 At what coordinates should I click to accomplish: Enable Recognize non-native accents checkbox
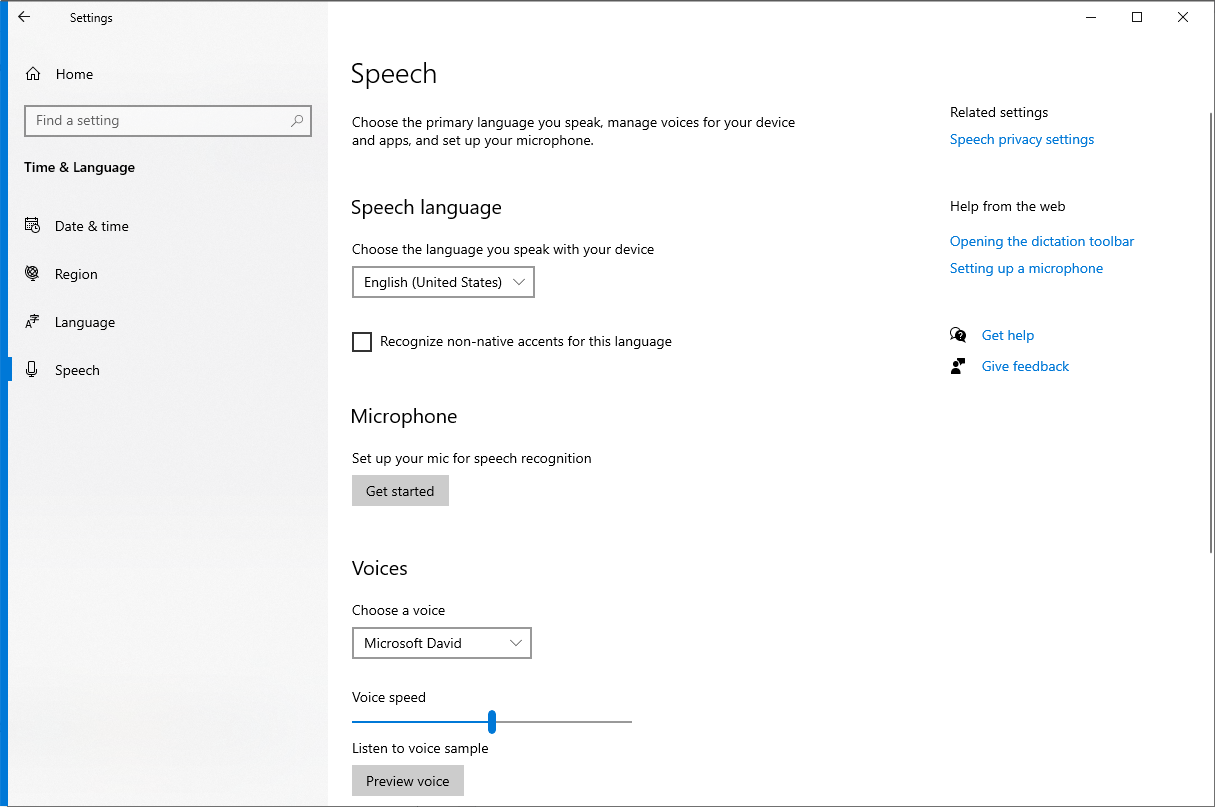point(362,342)
